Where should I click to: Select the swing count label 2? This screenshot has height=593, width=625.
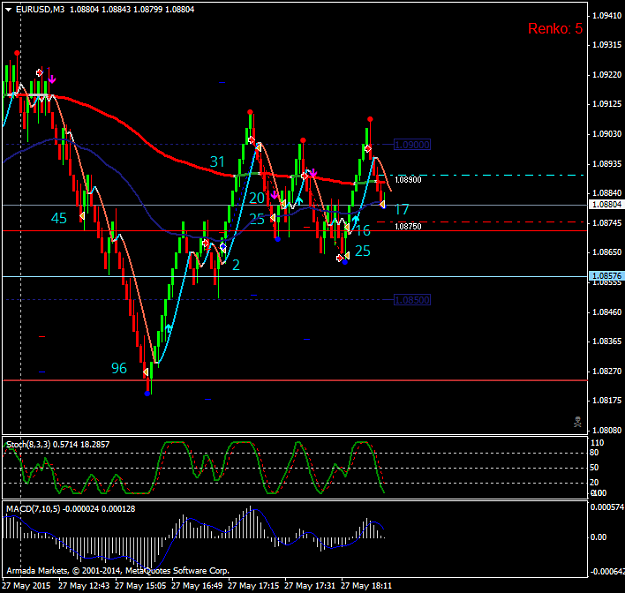pyautogui.click(x=236, y=265)
